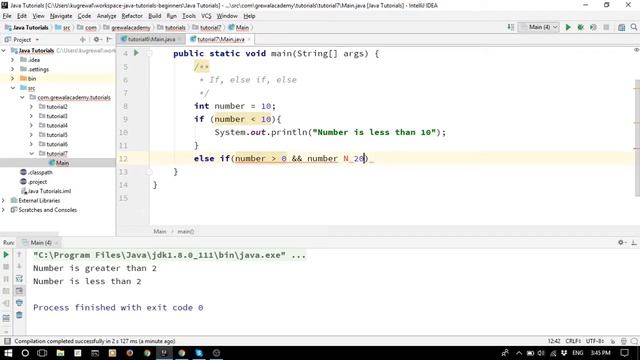Click the editor vertical scrollbar marker stripe
640x360 pixels.
click(x=637, y=139)
